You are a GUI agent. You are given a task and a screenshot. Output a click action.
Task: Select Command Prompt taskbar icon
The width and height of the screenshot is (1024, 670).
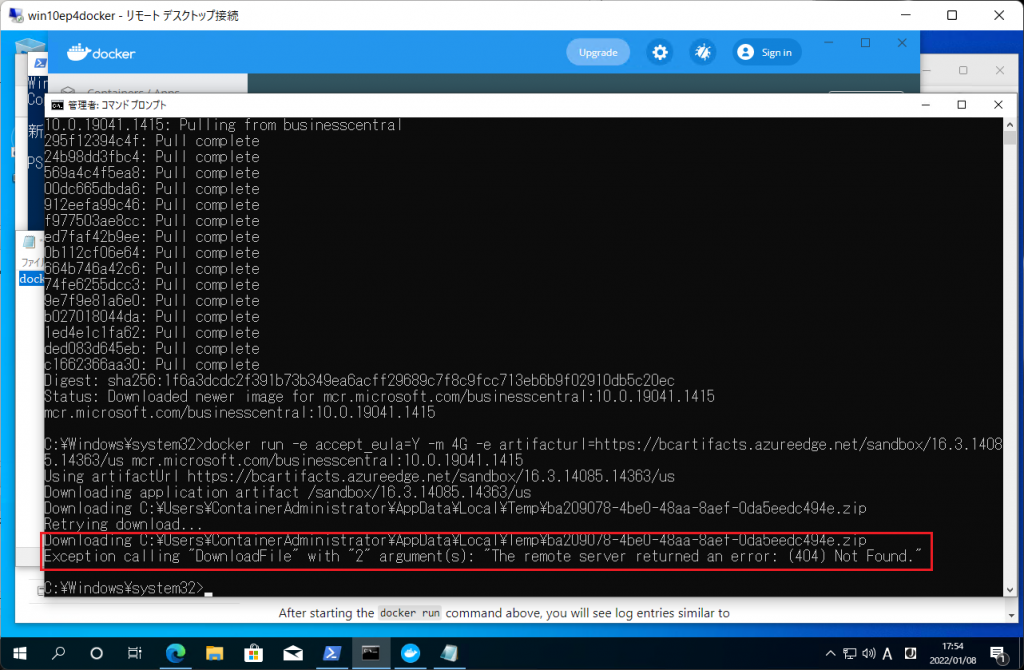point(371,653)
